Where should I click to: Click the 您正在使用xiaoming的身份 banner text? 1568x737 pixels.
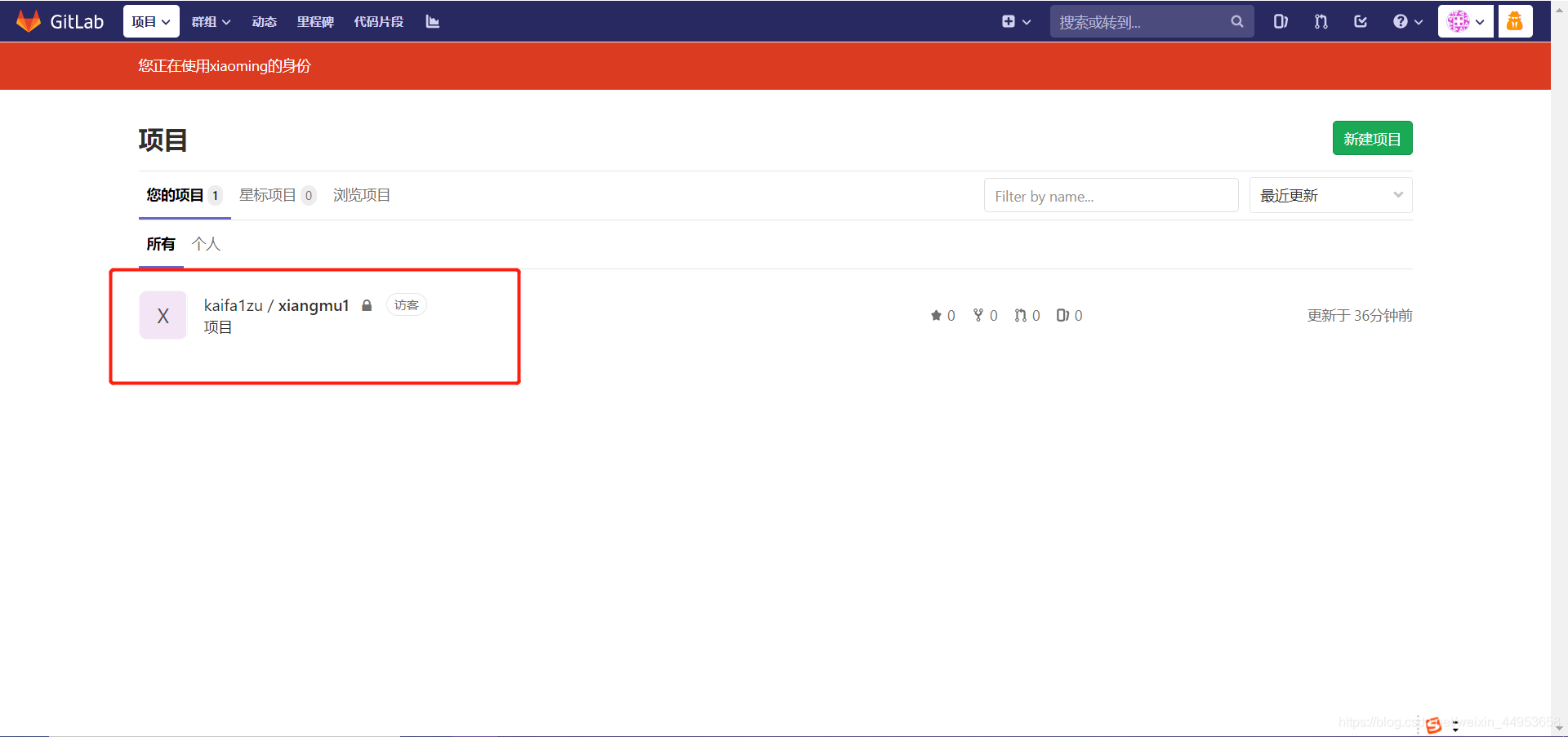pyautogui.click(x=225, y=66)
